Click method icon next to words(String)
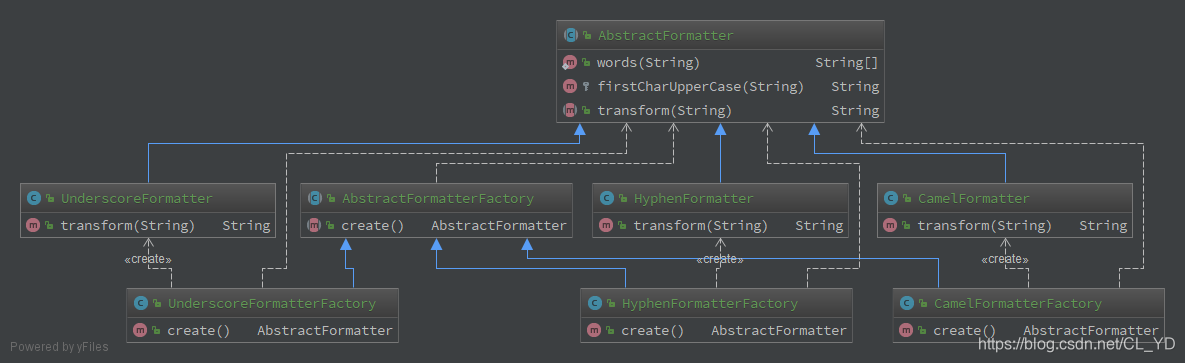This screenshot has height=363, width=1185. point(570,62)
